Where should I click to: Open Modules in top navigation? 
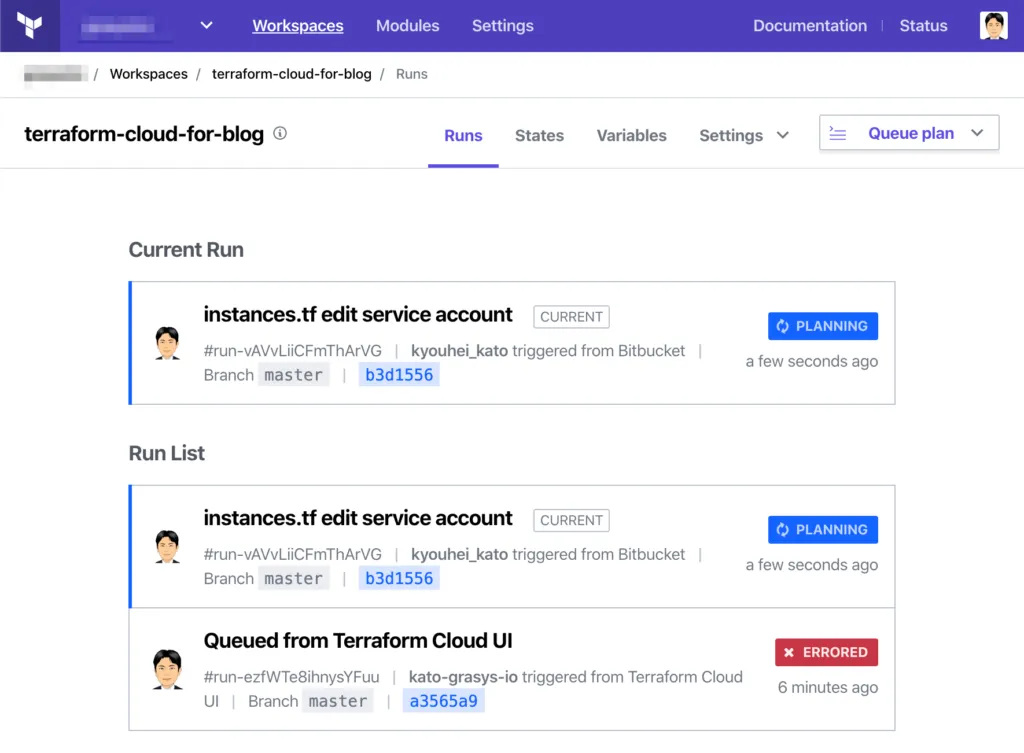pyautogui.click(x=408, y=25)
